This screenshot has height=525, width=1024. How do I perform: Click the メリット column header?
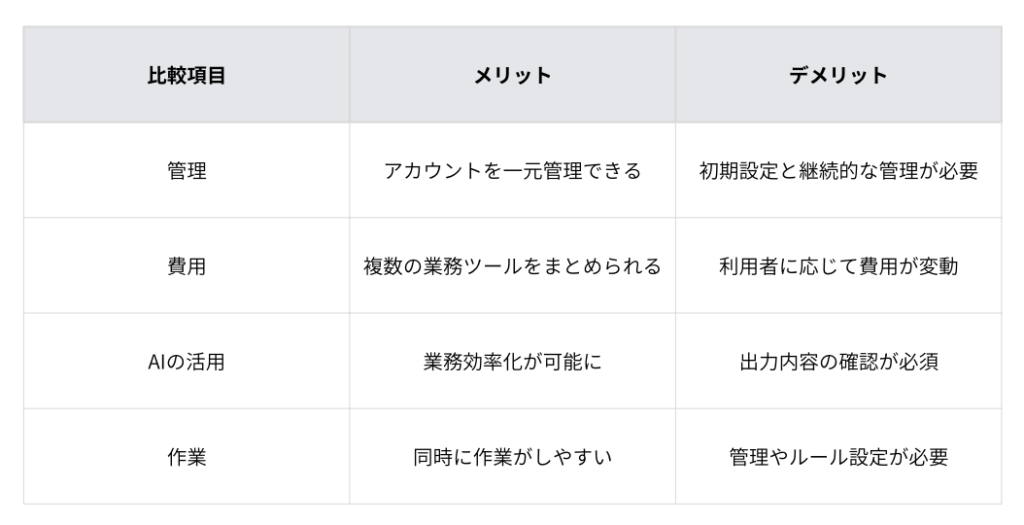click(512, 75)
